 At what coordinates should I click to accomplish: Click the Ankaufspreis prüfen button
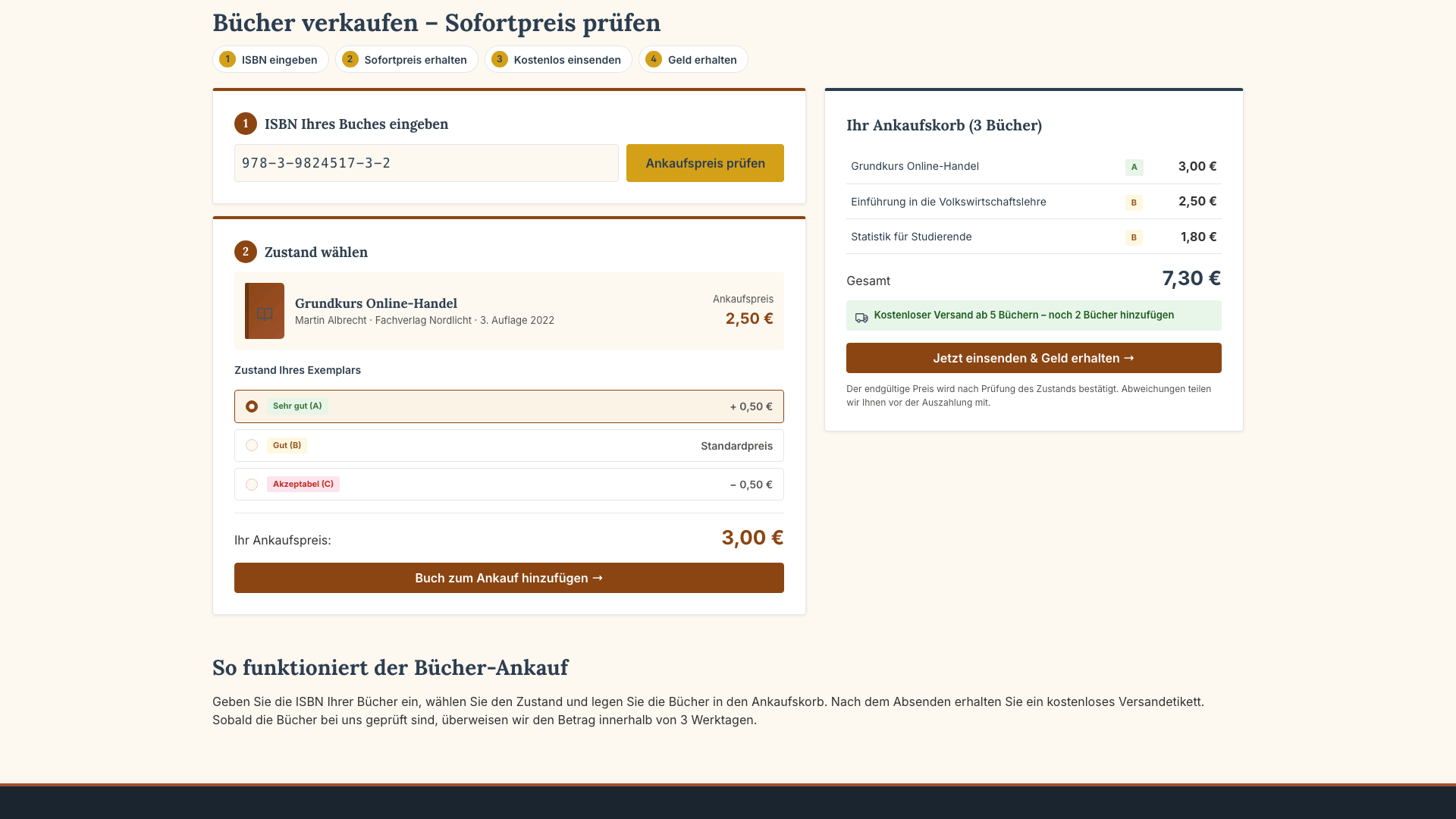pyautogui.click(x=705, y=163)
